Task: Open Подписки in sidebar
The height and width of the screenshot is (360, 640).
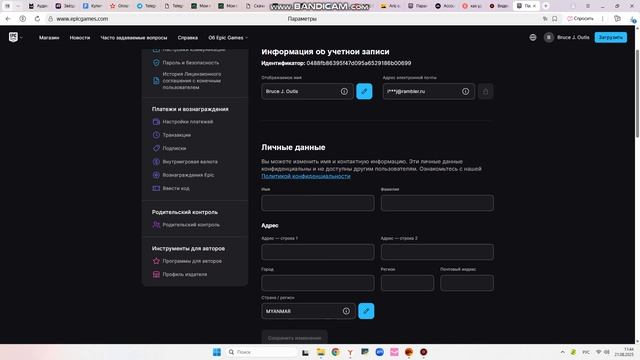Action: 169,148
